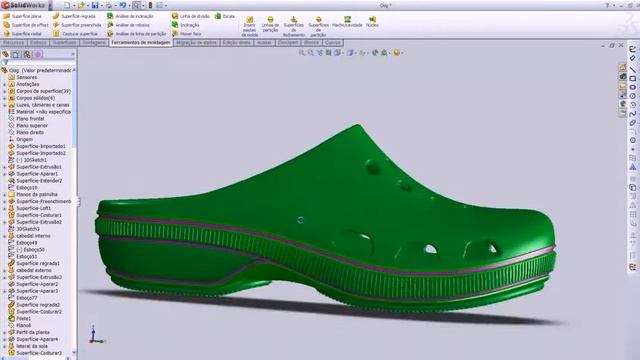Switch to the Moldagens tab
Viewport: 640px width, 360px height.
[94, 42]
